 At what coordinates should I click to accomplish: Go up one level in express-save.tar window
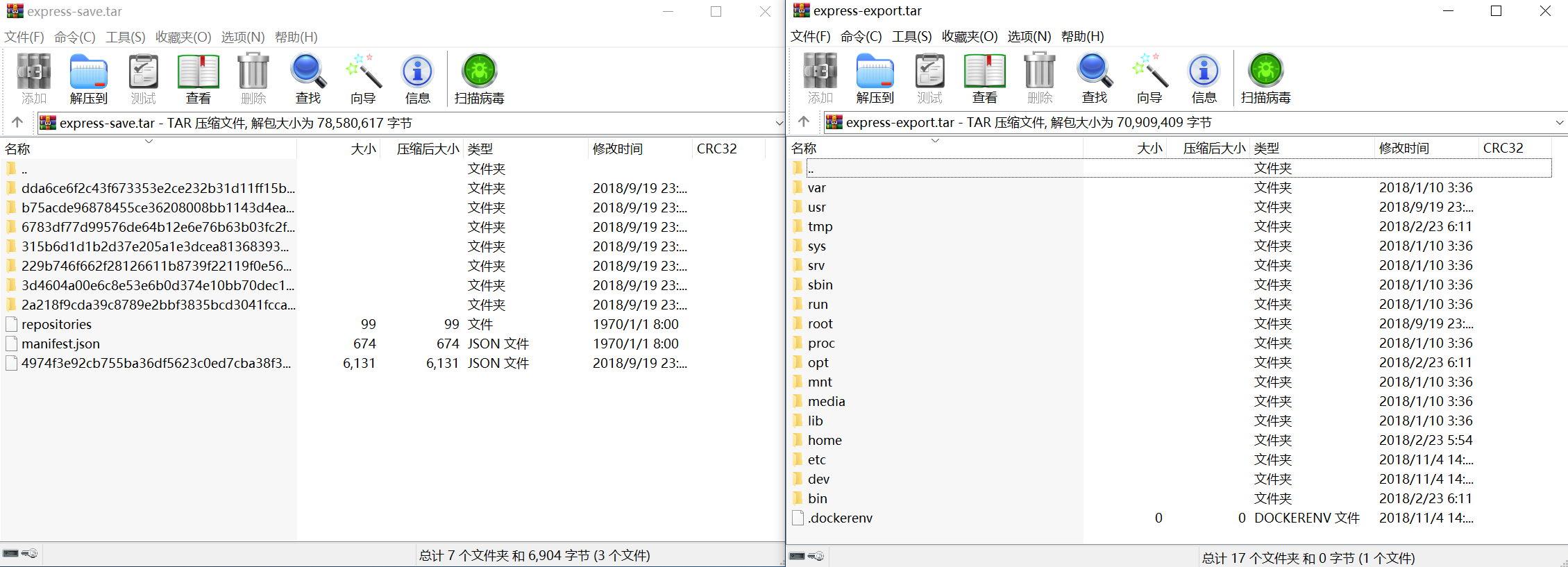tap(17, 123)
